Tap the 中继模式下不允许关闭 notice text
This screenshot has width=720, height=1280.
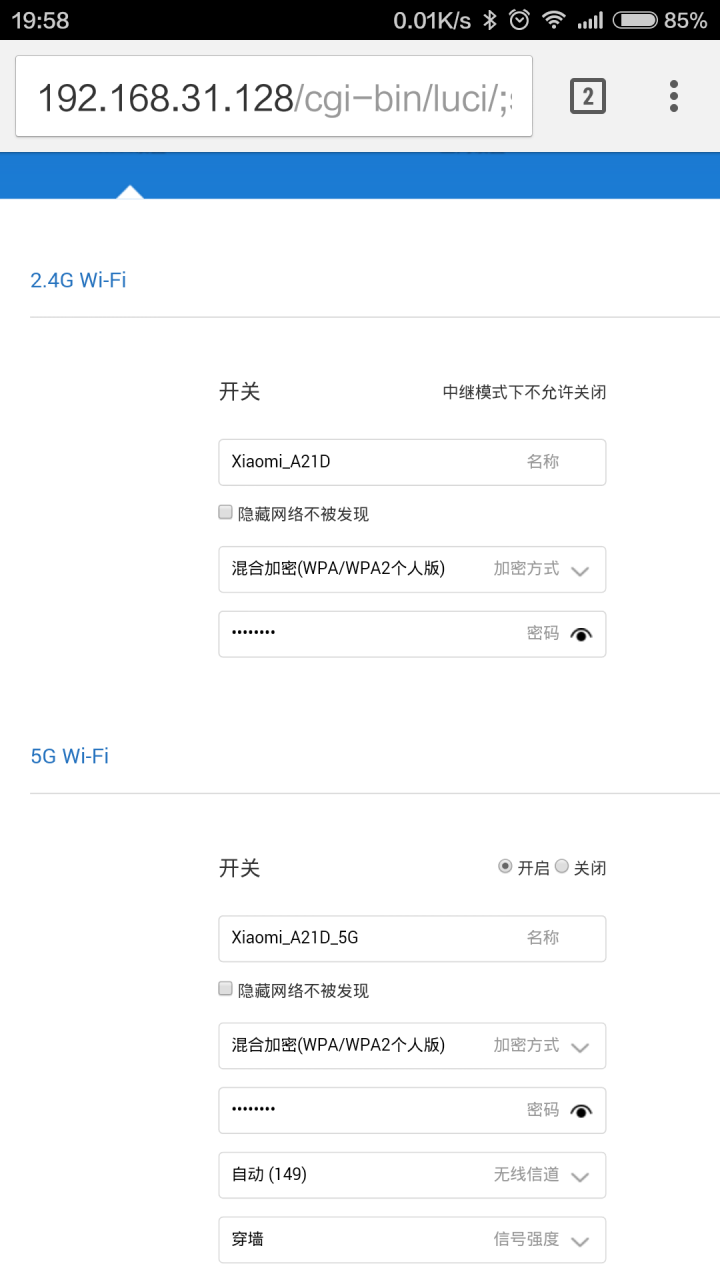[x=524, y=392]
